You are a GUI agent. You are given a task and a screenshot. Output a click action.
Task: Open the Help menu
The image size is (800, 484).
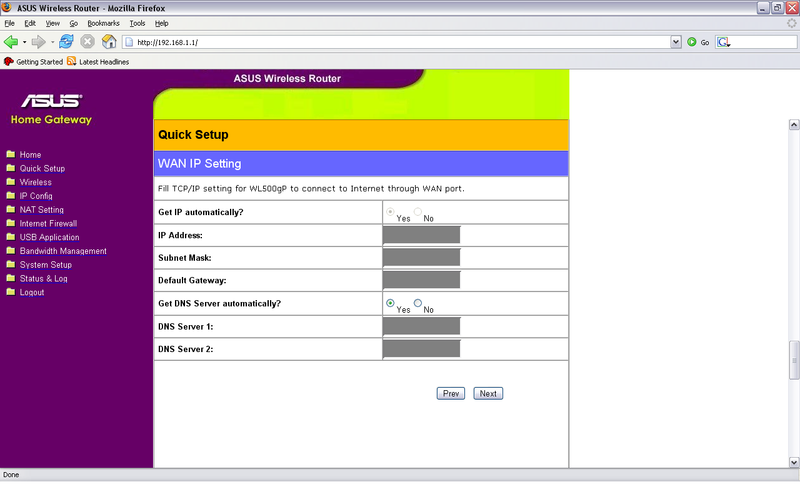161,23
